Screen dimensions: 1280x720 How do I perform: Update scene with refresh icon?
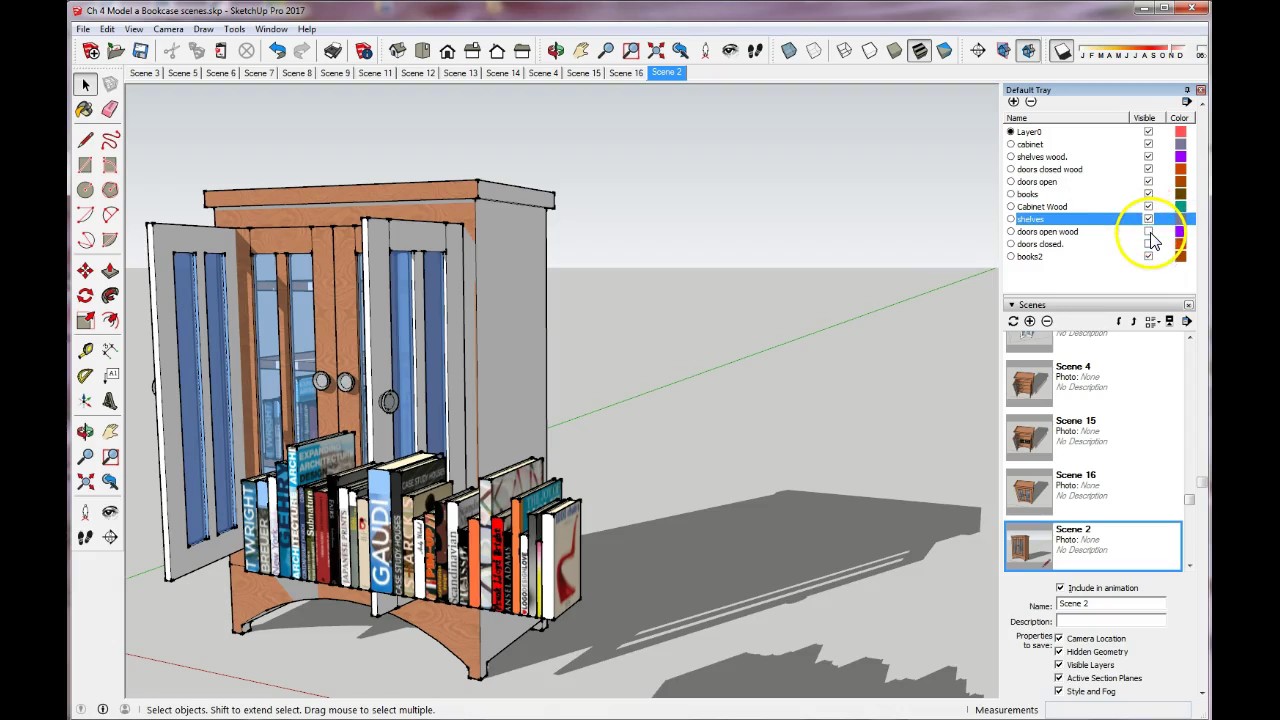1013,321
